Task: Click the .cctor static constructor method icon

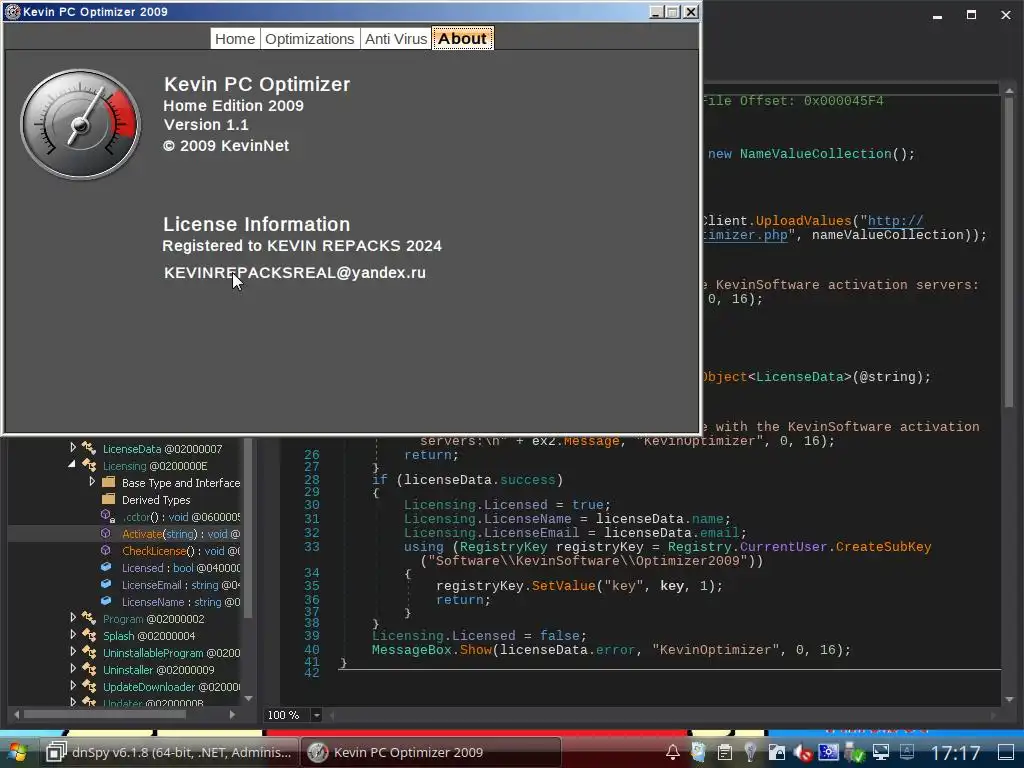Action: click(108, 517)
